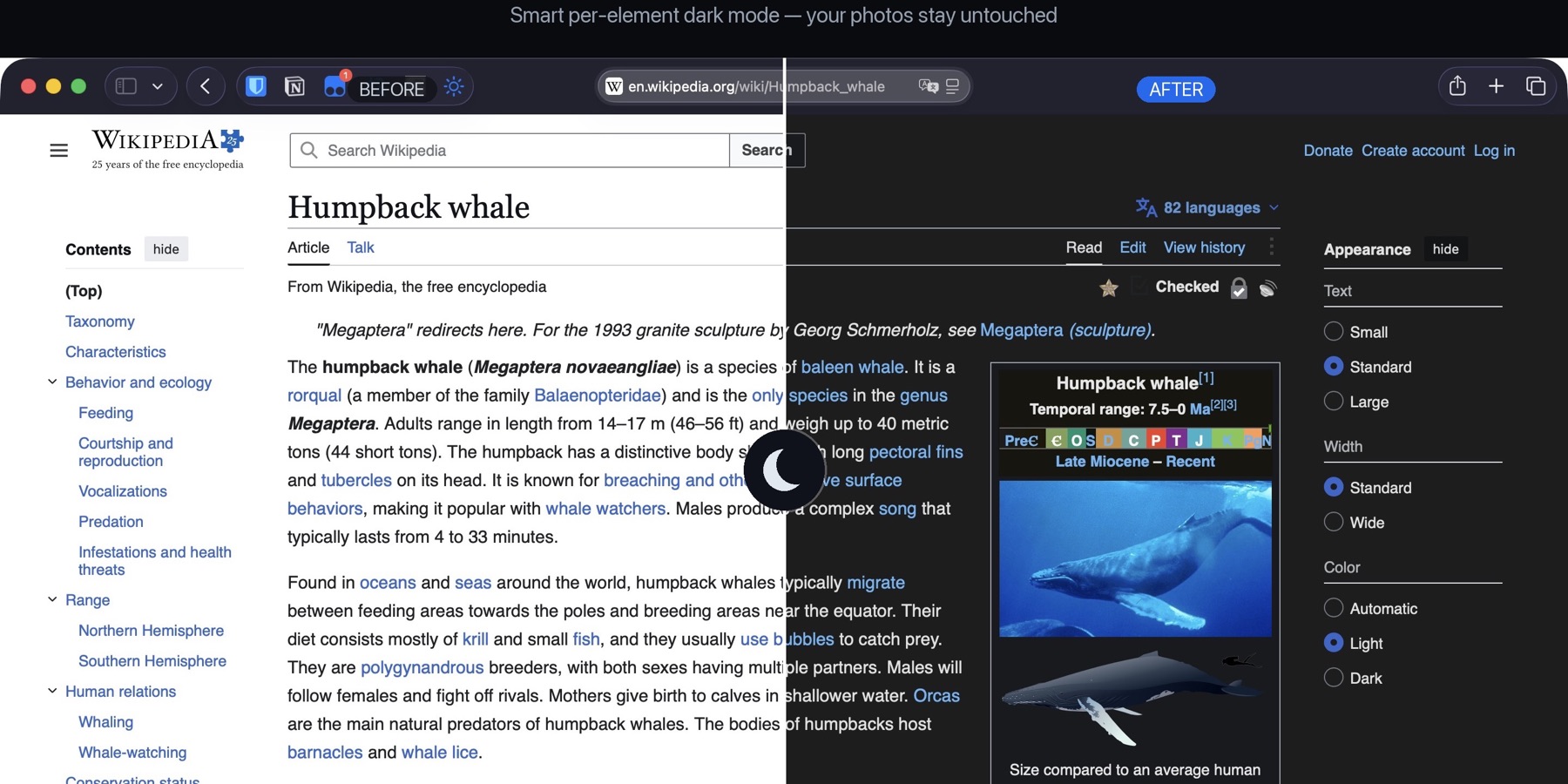The height and width of the screenshot is (784, 1568).
Task: Expand the 82 languages dropdown
Action: click(1207, 207)
